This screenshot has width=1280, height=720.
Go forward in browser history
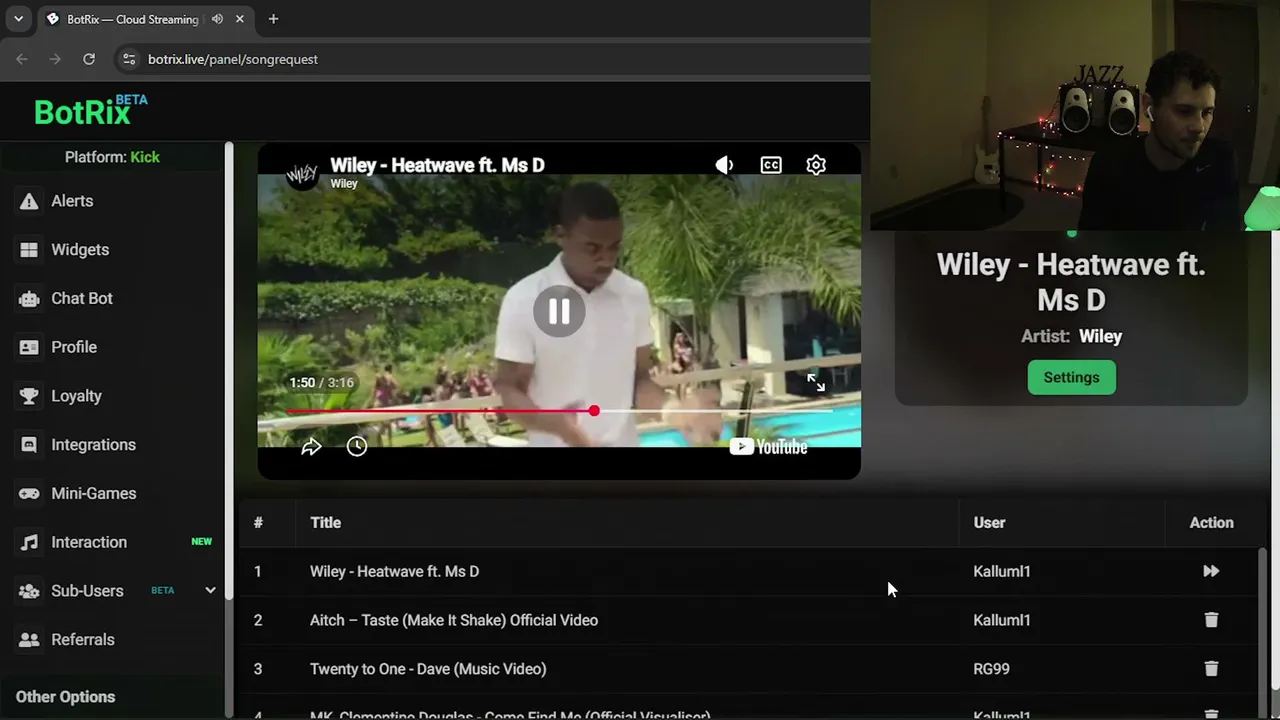click(x=55, y=59)
